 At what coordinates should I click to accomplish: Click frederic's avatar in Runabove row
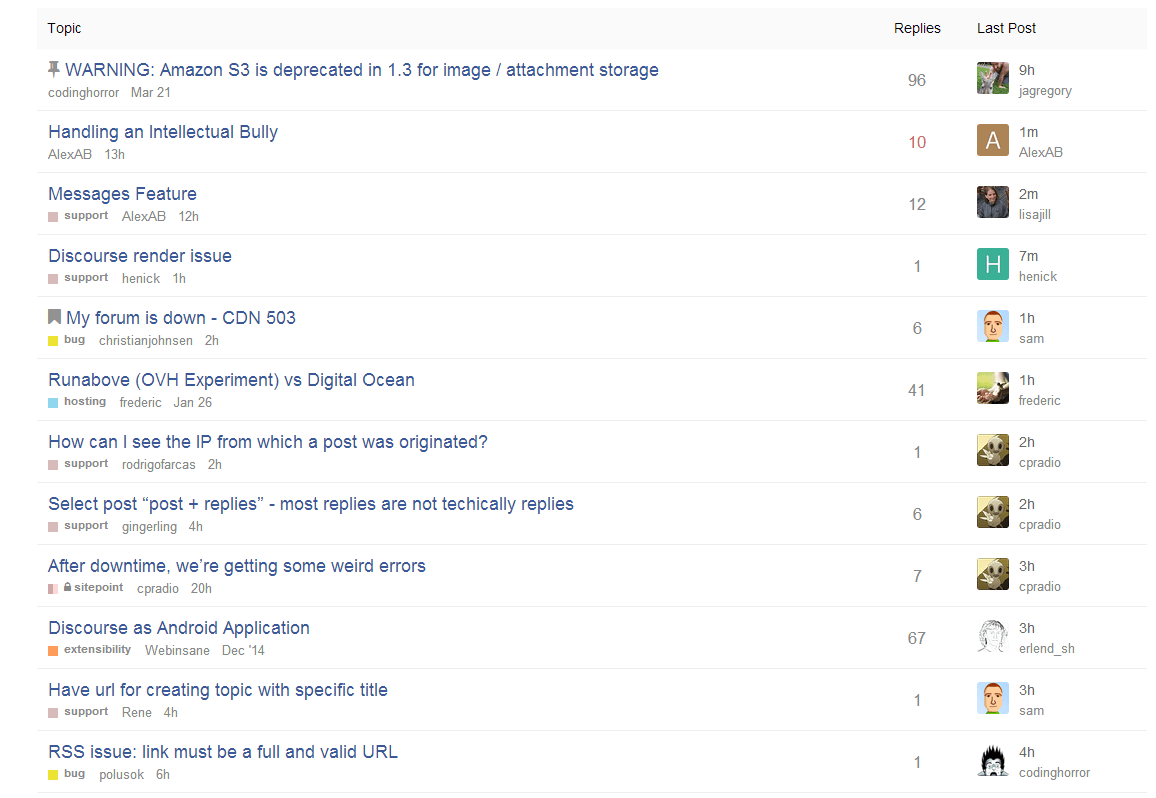pos(992,388)
